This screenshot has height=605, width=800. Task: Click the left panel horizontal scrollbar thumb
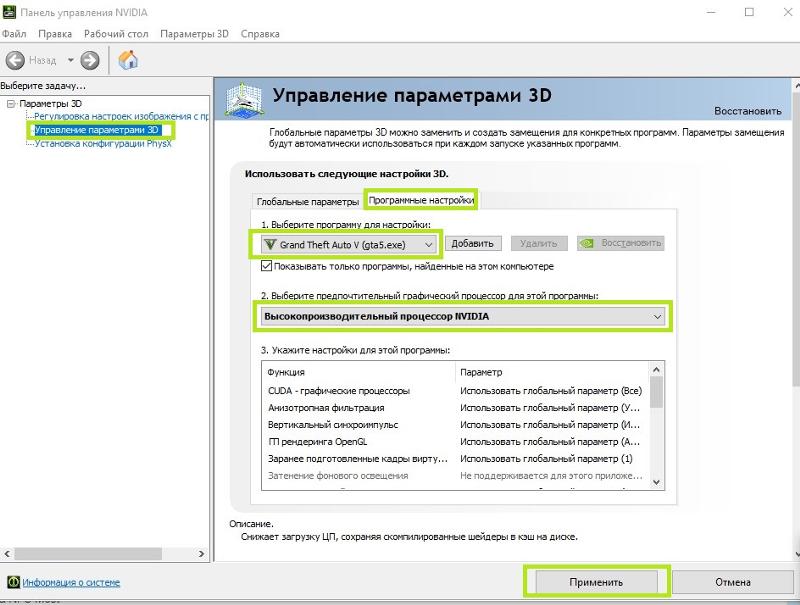(x=88, y=553)
